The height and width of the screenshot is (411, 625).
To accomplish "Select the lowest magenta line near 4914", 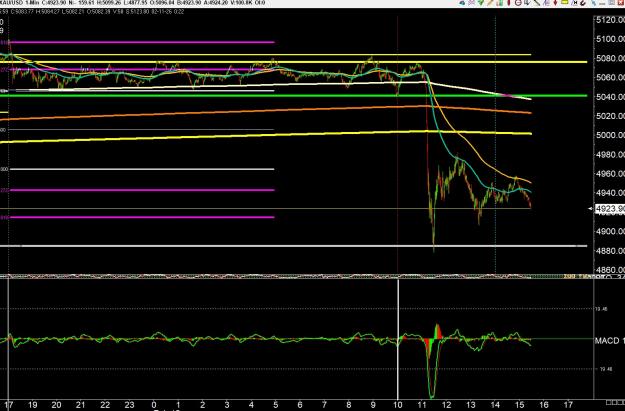I will 142,217.
